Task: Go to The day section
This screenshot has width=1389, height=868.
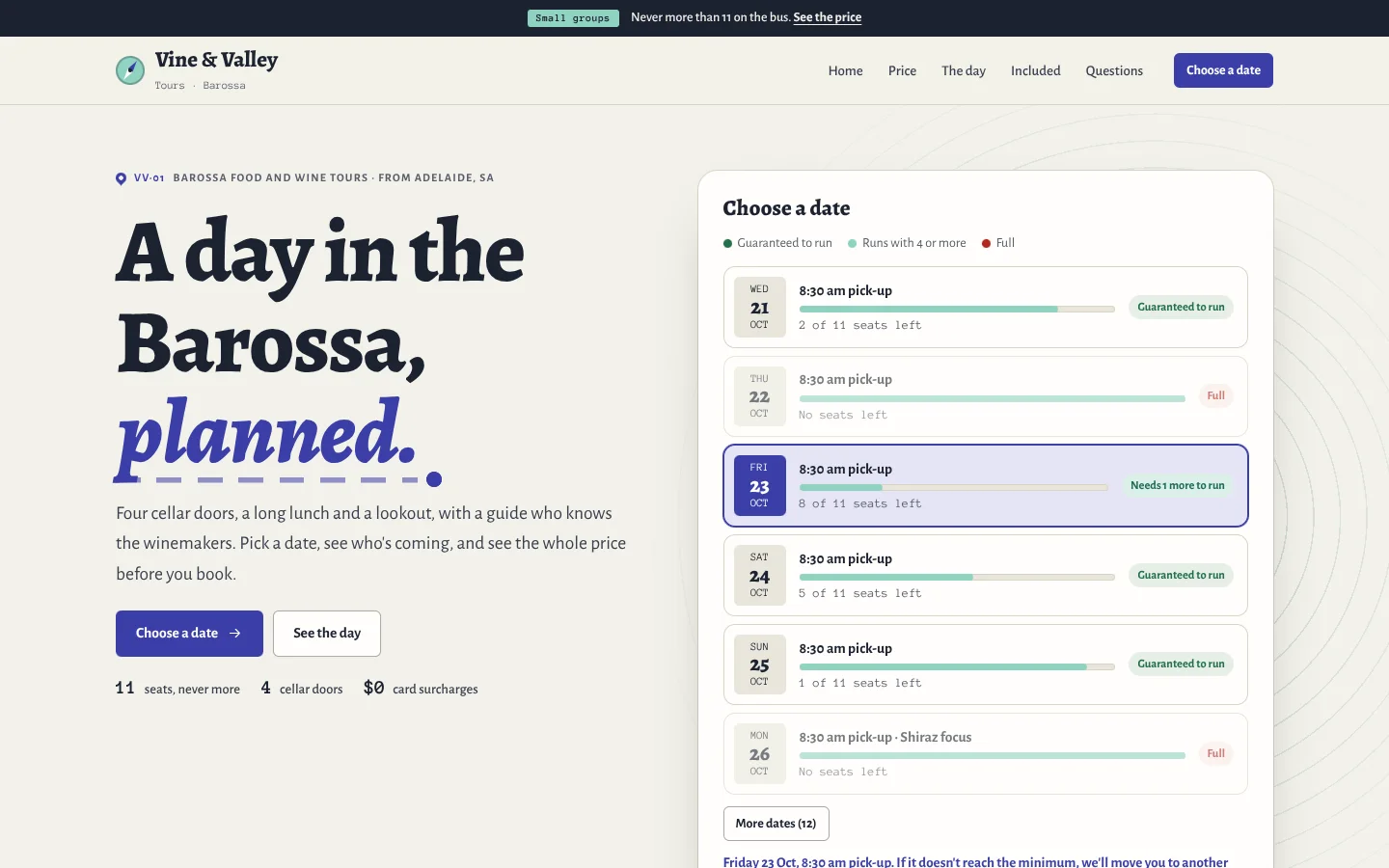Action: [964, 70]
